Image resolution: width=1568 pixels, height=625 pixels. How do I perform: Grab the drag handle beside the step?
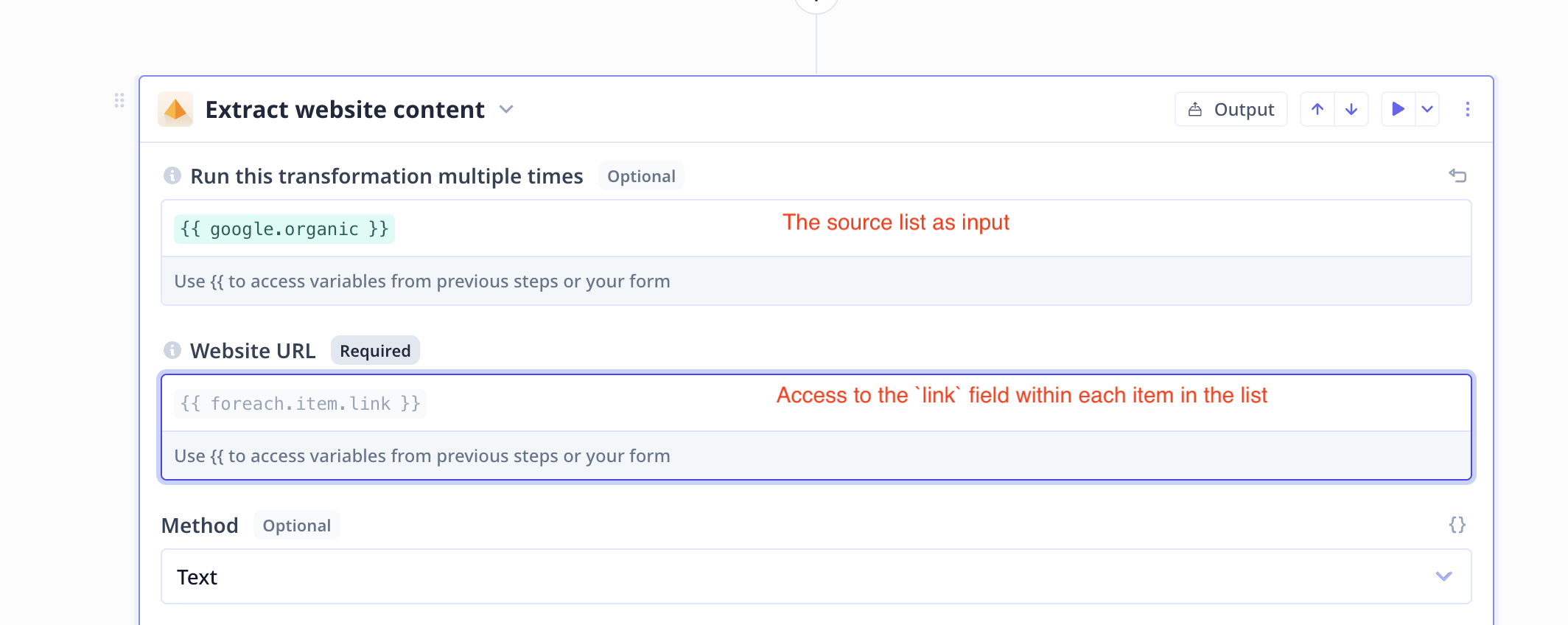tap(119, 100)
